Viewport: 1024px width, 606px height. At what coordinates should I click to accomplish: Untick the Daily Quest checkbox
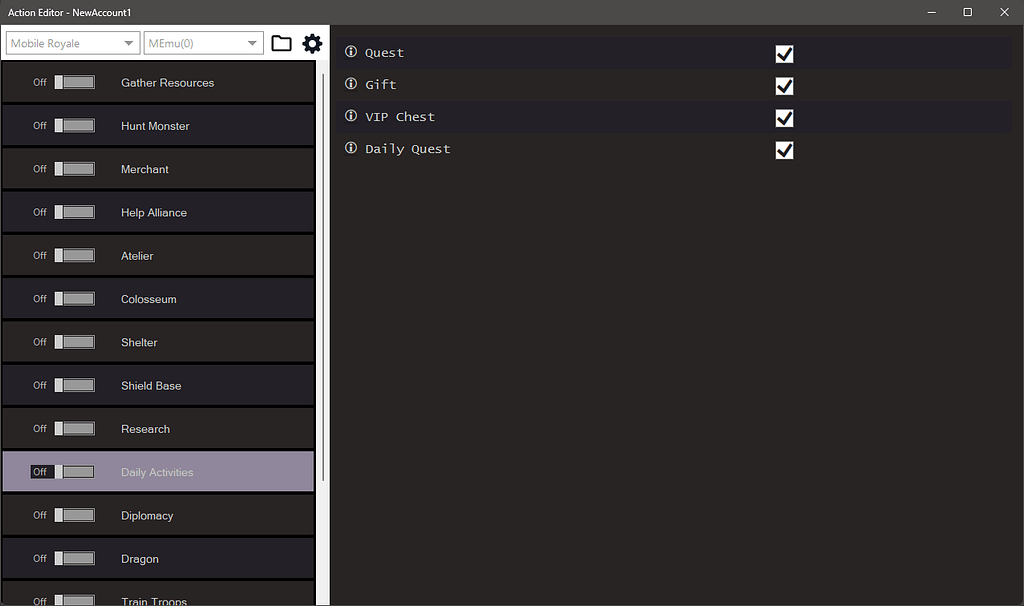pyautogui.click(x=784, y=150)
